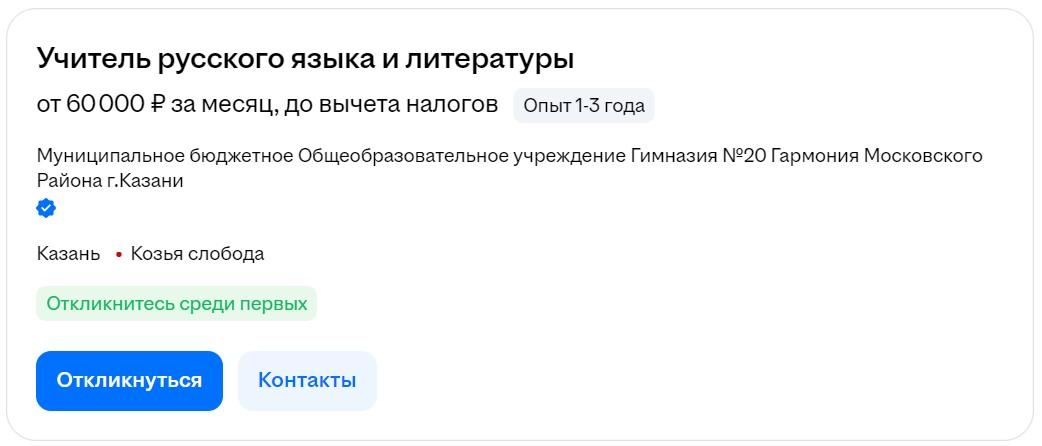The height and width of the screenshot is (446, 1042).
Task: Click the red metro line dot
Action: 118,255
